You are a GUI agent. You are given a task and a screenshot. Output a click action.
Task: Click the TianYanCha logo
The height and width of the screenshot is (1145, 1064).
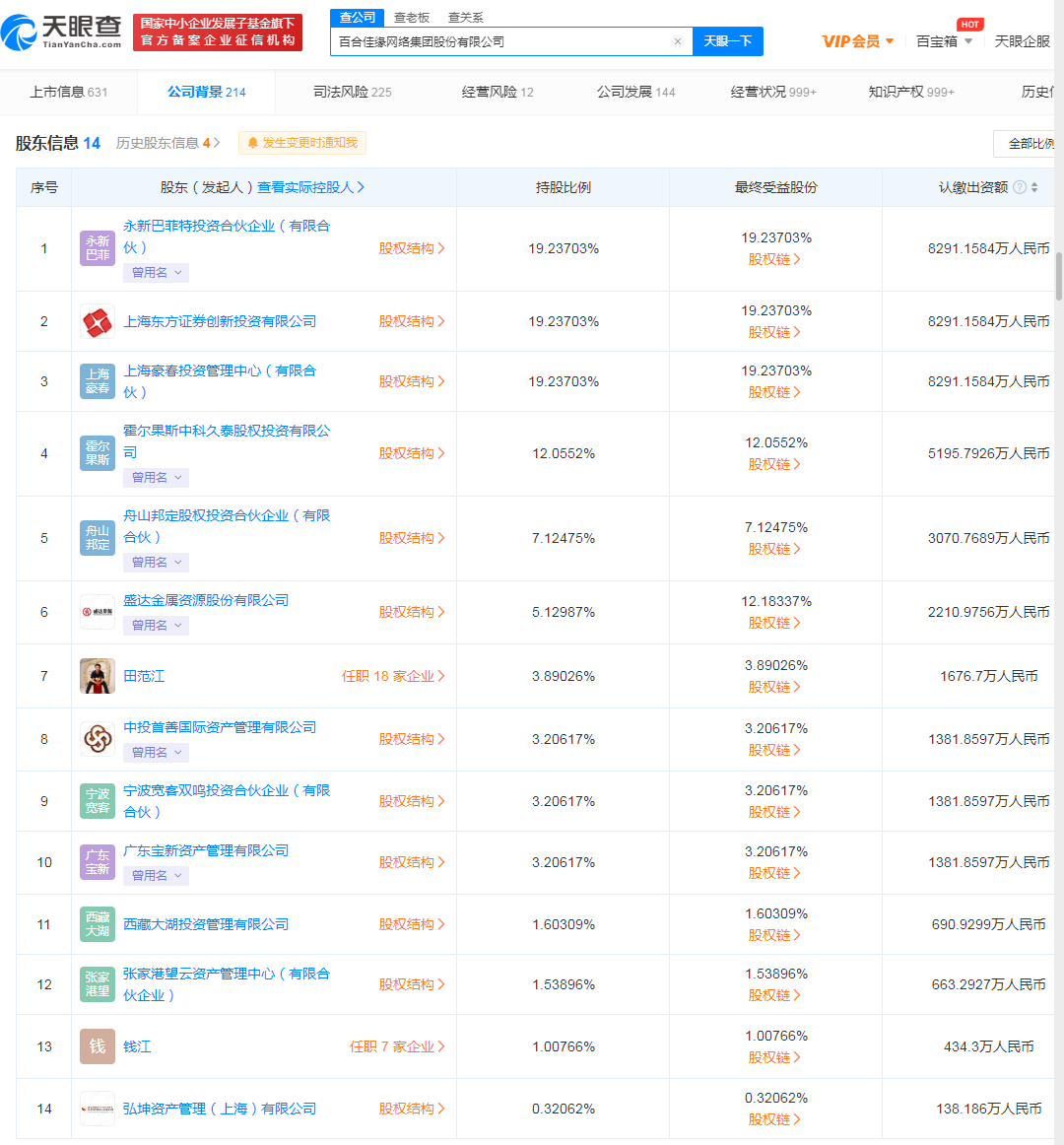click(x=61, y=33)
